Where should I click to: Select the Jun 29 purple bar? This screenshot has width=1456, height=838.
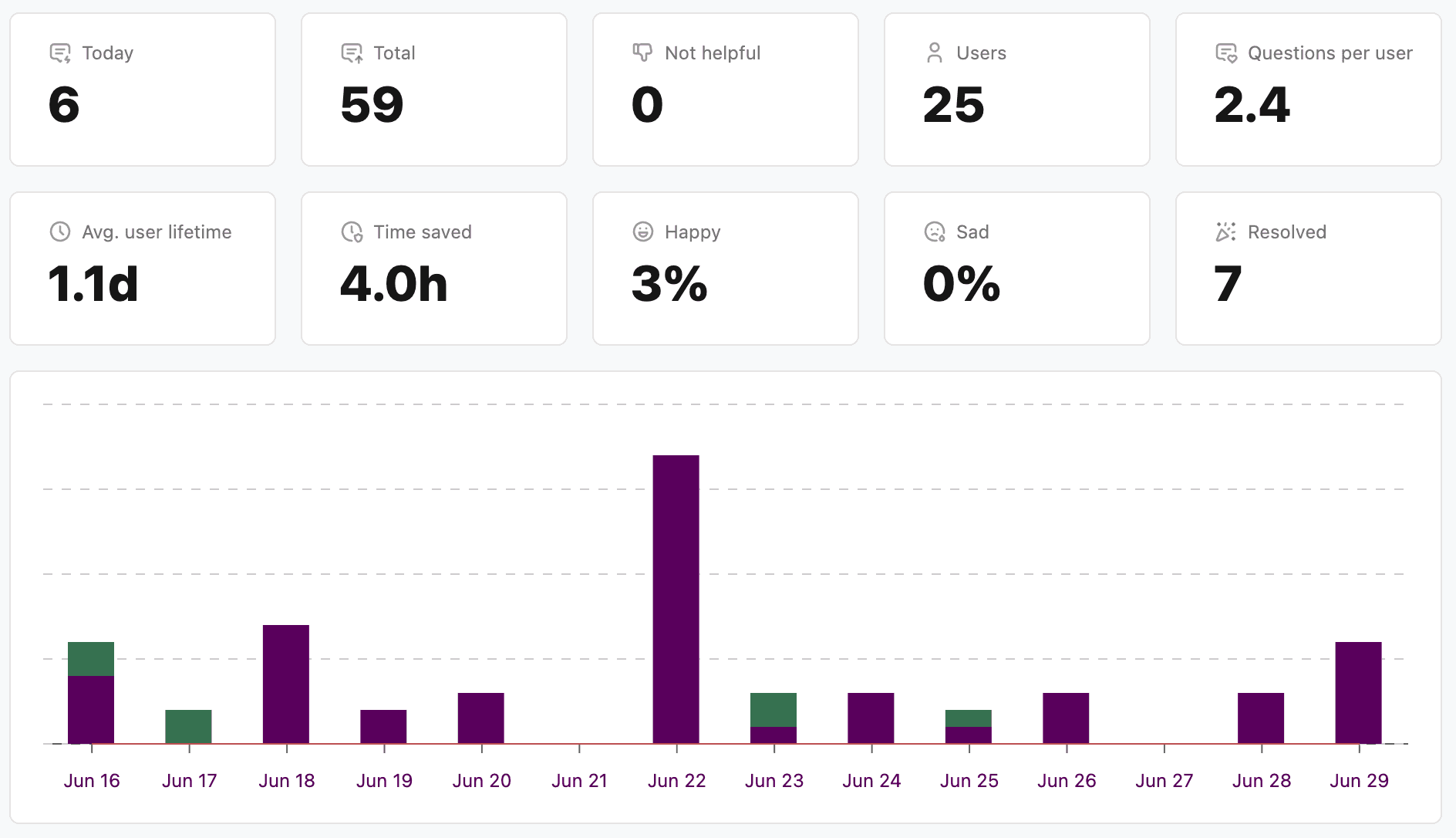tap(1359, 693)
